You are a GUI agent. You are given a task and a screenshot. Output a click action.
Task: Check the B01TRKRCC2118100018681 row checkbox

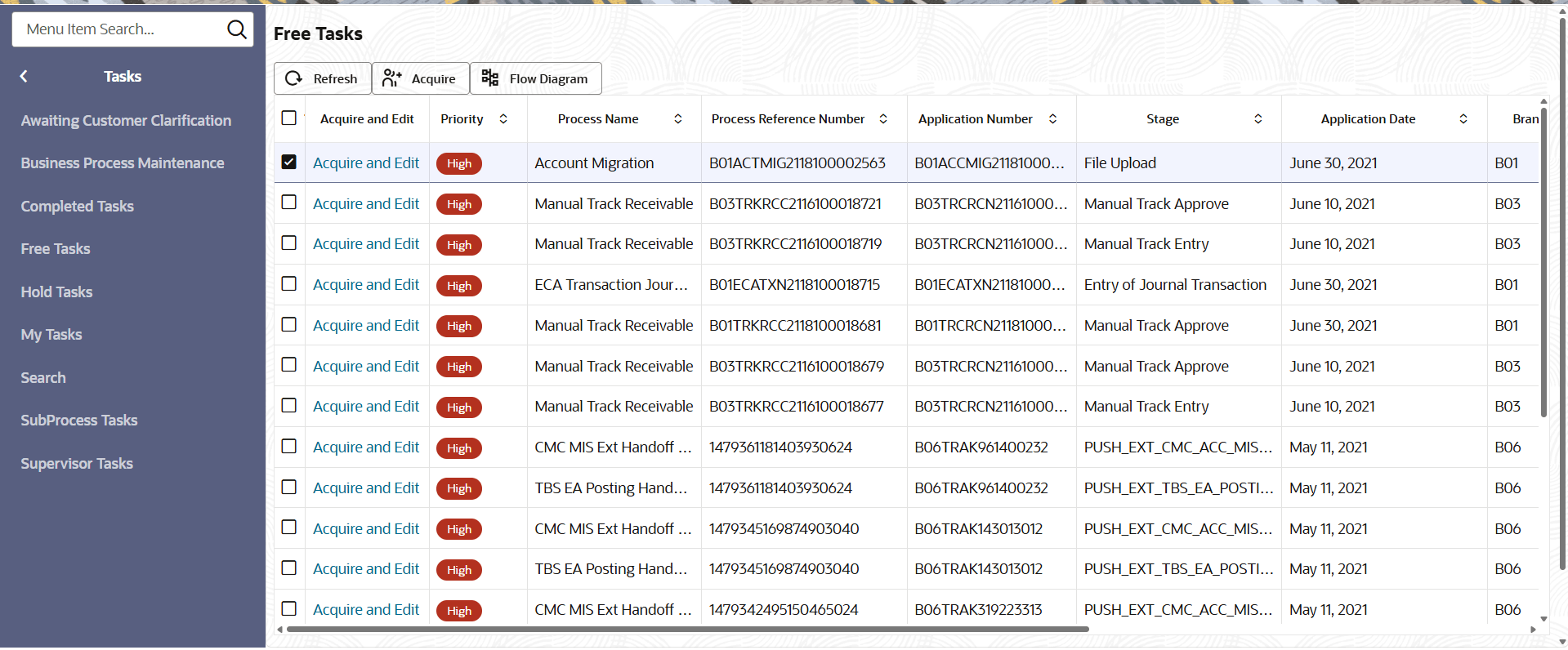tap(289, 324)
